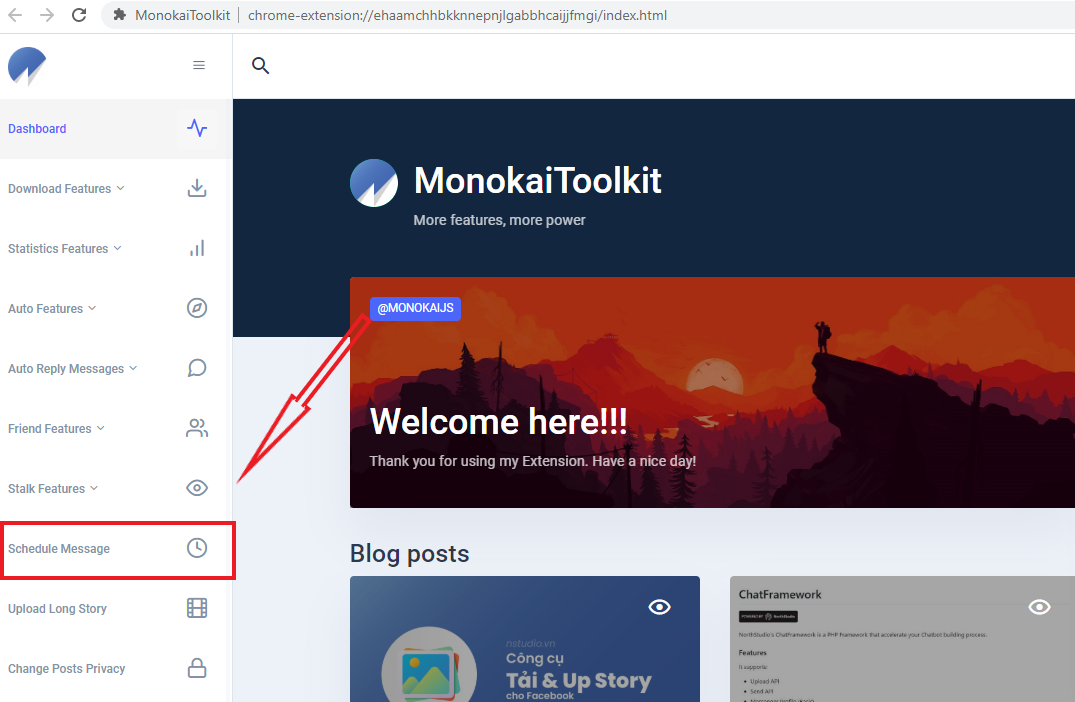
Task: Click the Change Posts Privacy lock icon
Action: click(197, 668)
